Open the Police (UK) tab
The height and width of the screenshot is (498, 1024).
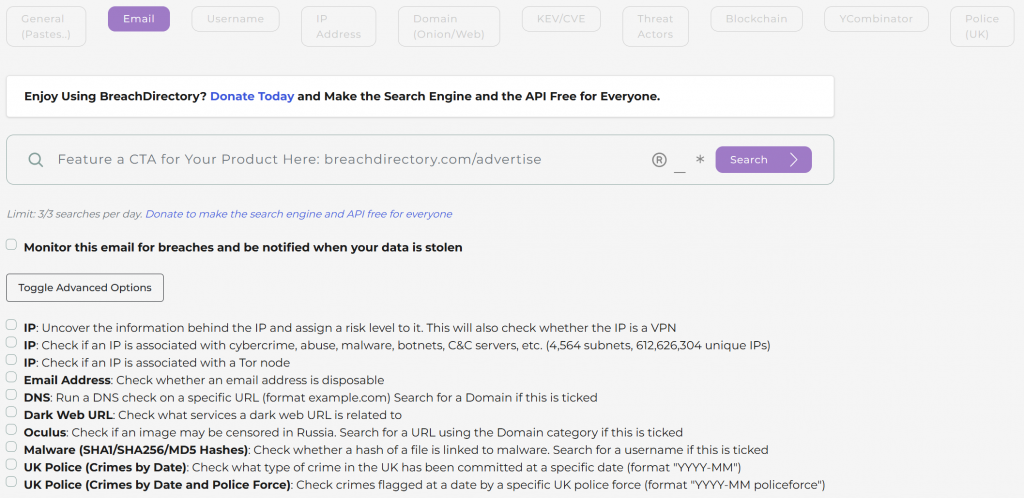pos(982,27)
